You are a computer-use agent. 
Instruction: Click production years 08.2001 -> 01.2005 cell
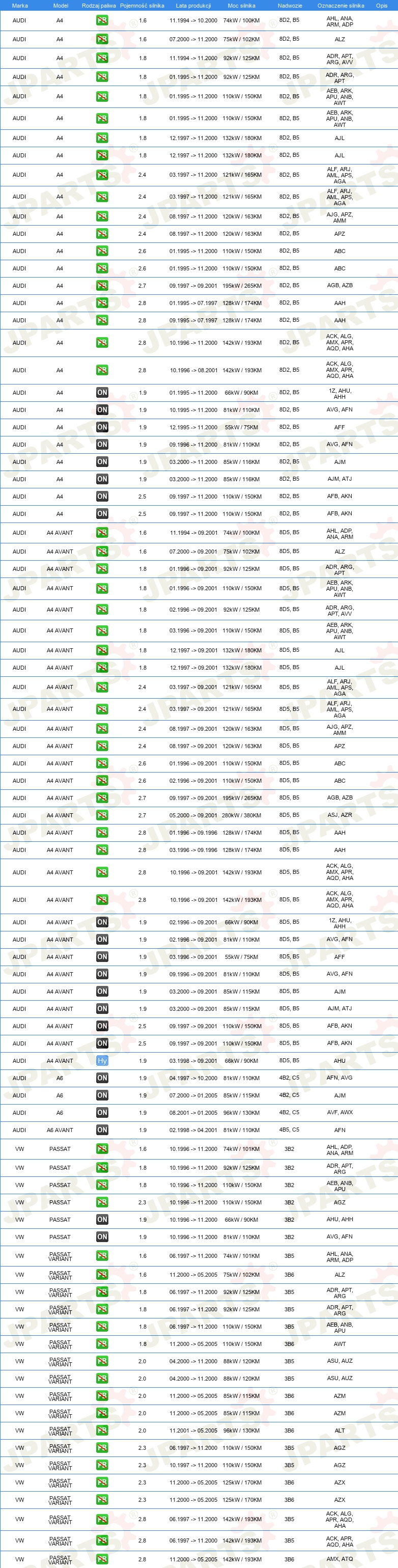point(193,1113)
